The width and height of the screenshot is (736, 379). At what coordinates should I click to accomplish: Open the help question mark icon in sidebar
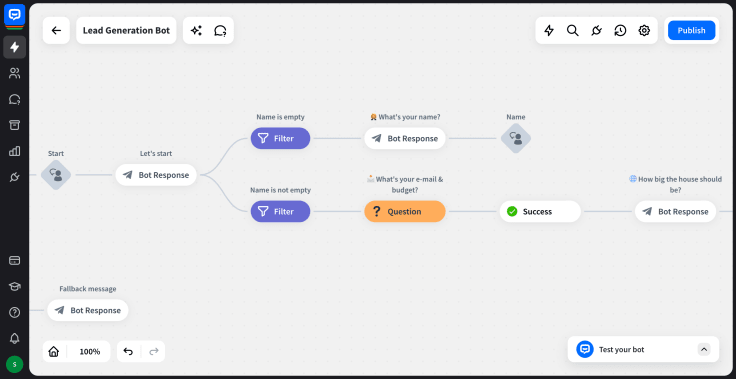15,312
